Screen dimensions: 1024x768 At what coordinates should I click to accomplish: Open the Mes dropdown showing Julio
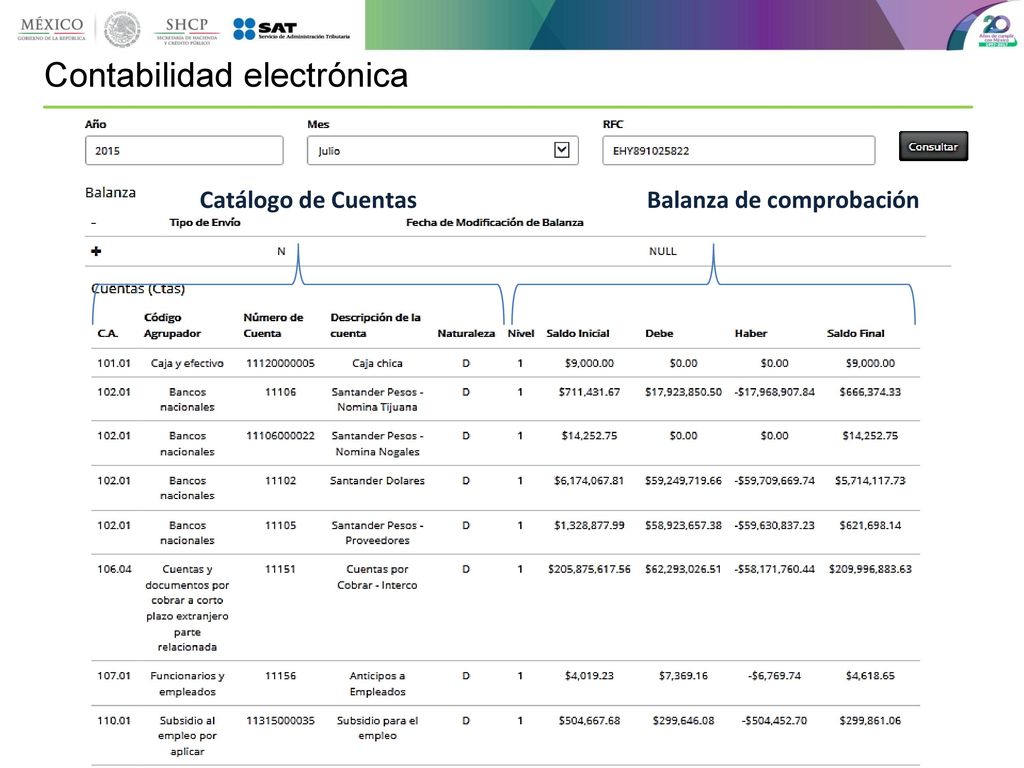coord(442,150)
